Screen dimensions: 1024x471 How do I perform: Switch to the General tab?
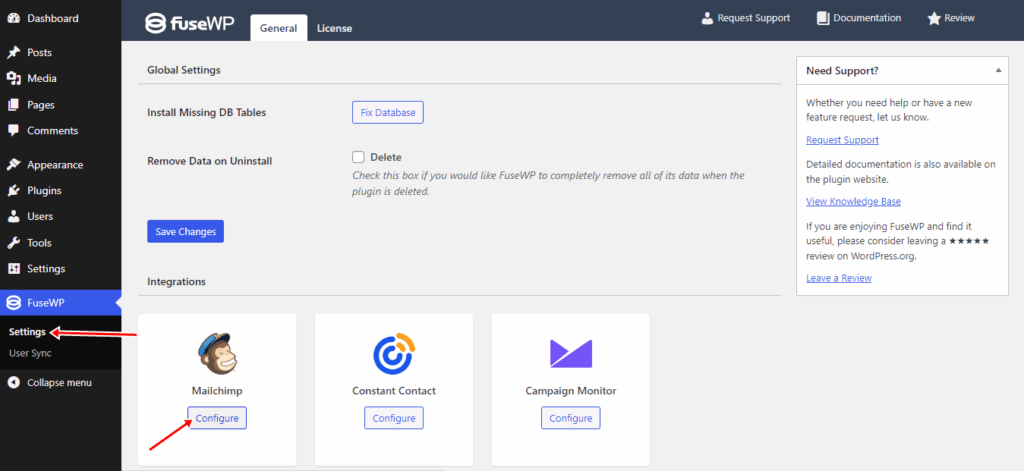point(279,28)
